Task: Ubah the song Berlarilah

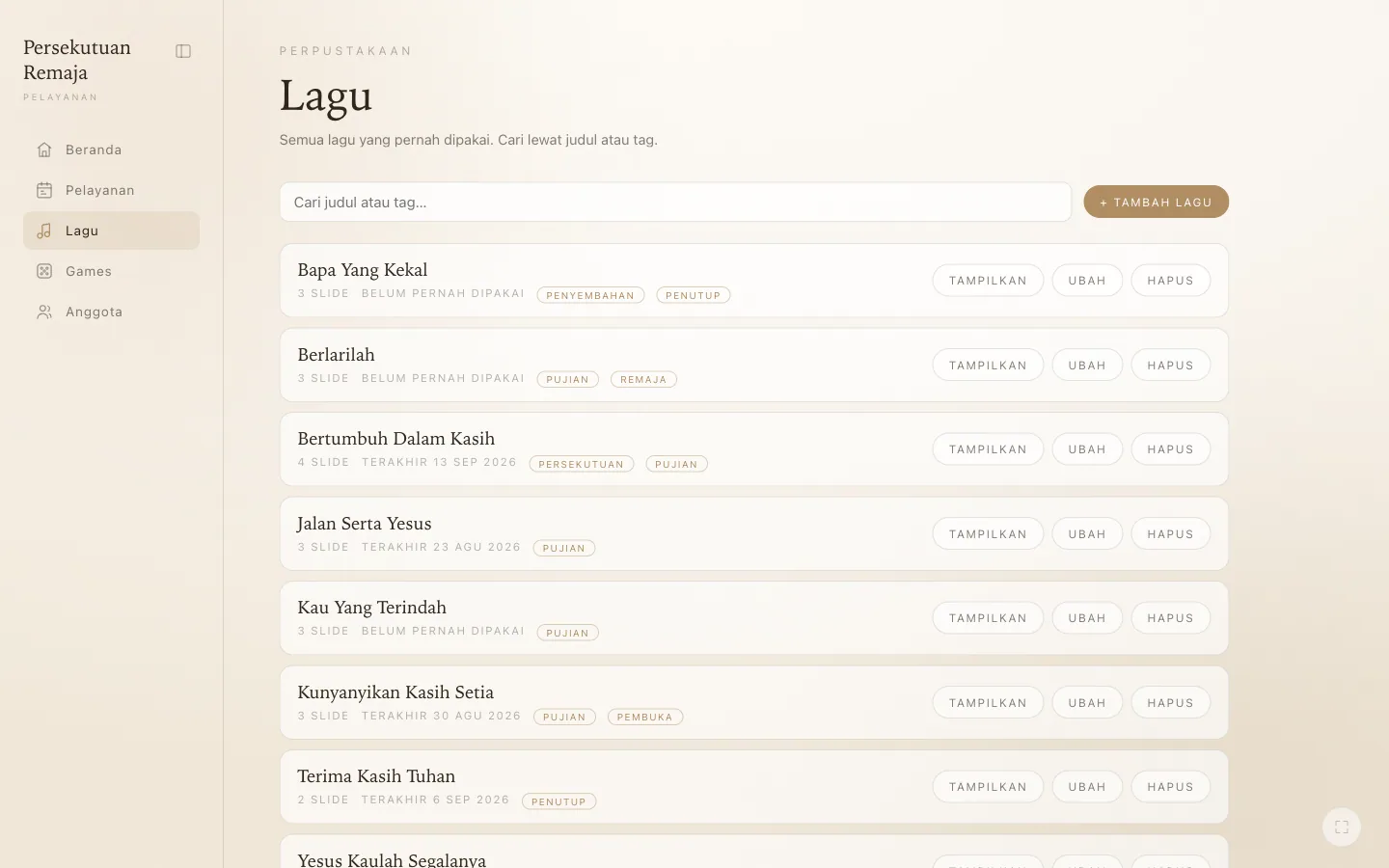Action: coord(1087,366)
